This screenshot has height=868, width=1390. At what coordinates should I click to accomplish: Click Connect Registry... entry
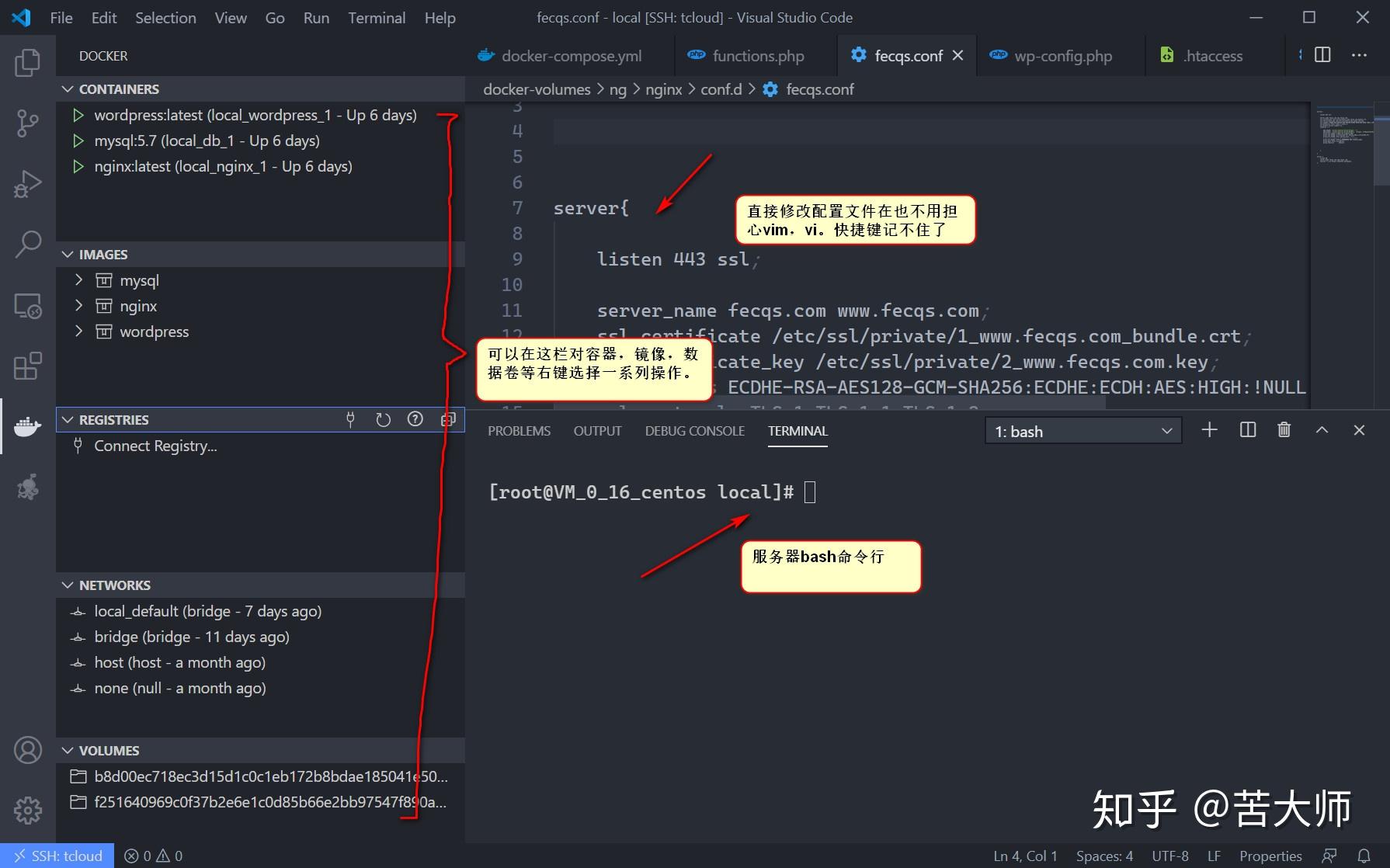pyautogui.click(x=260, y=446)
